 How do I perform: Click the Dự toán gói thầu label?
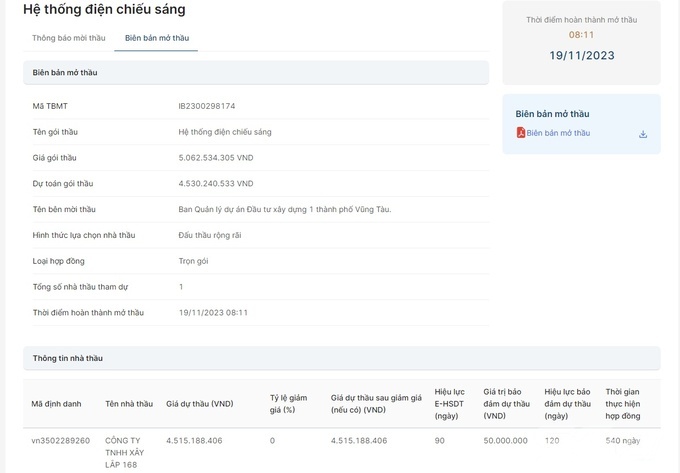(x=62, y=183)
